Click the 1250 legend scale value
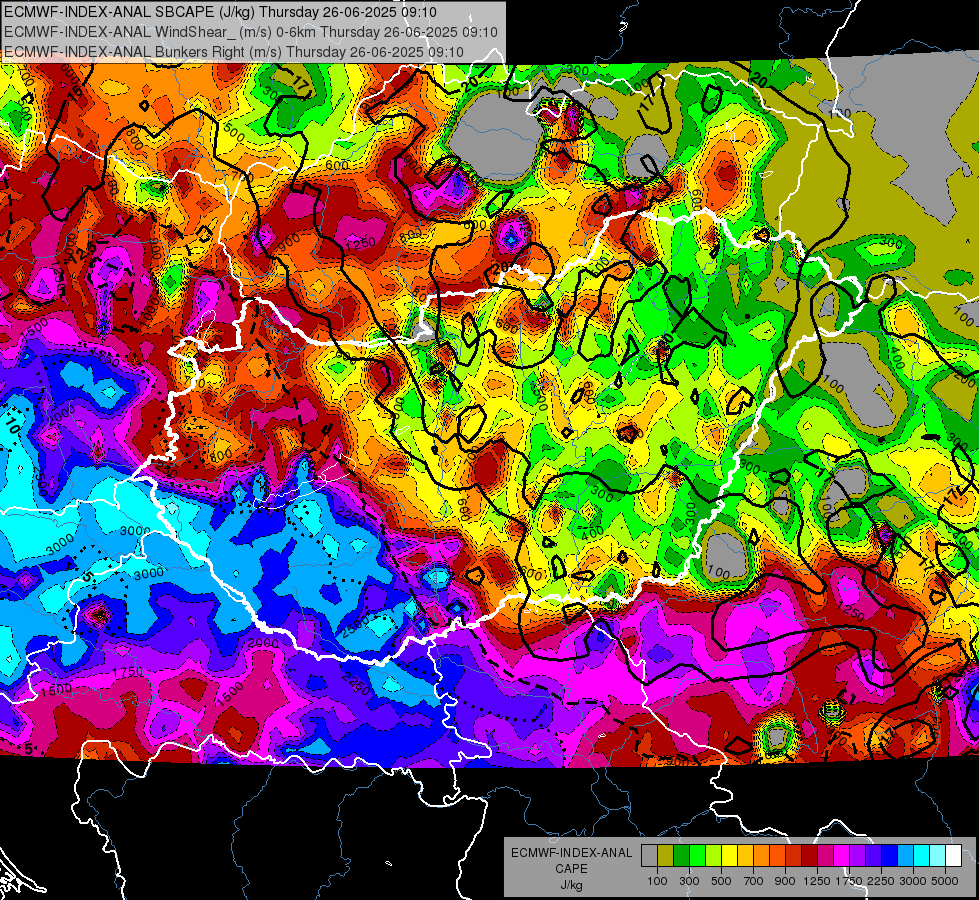The width and height of the screenshot is (979, 900). (817, 881)
